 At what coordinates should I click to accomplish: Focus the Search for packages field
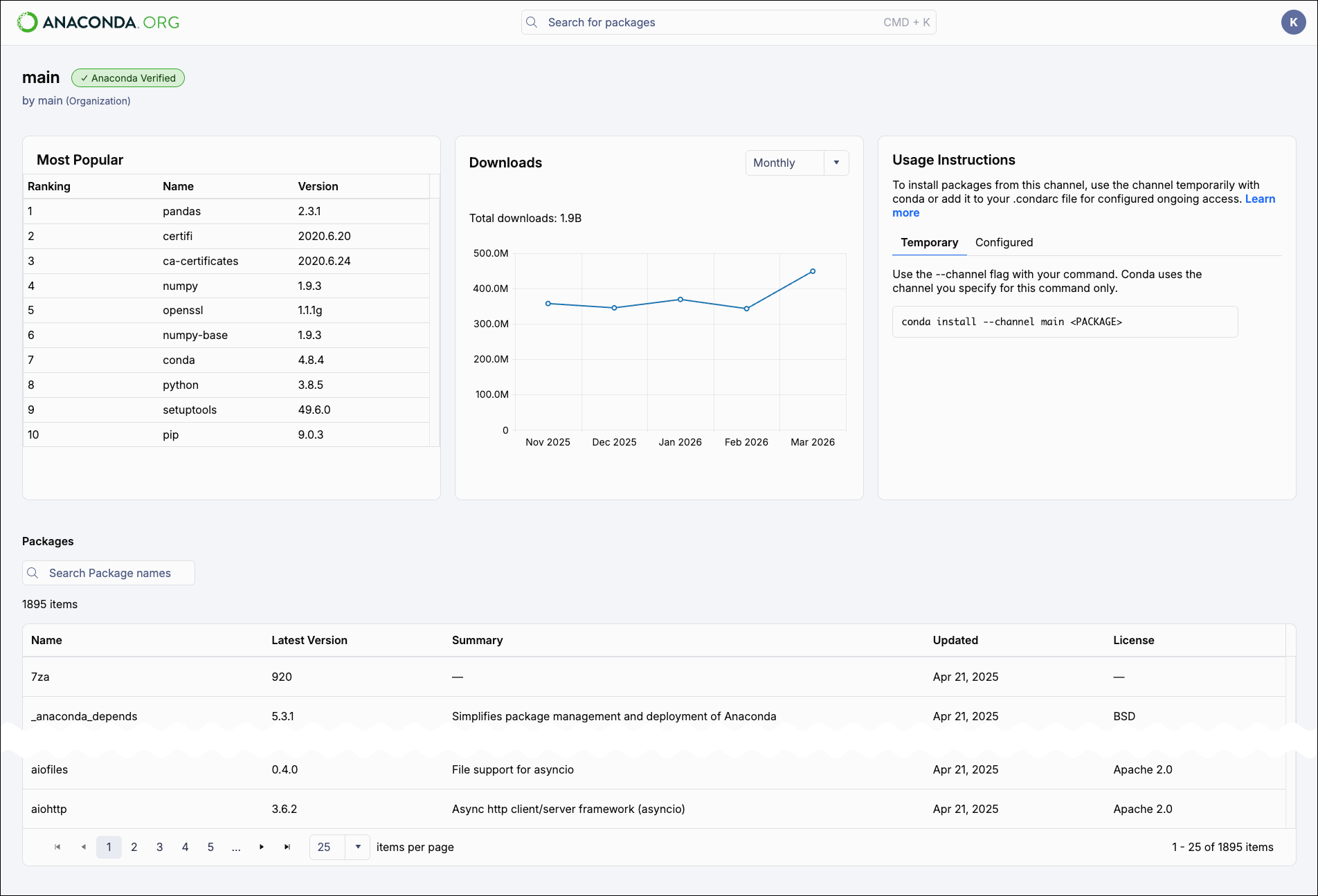point(728,22)
